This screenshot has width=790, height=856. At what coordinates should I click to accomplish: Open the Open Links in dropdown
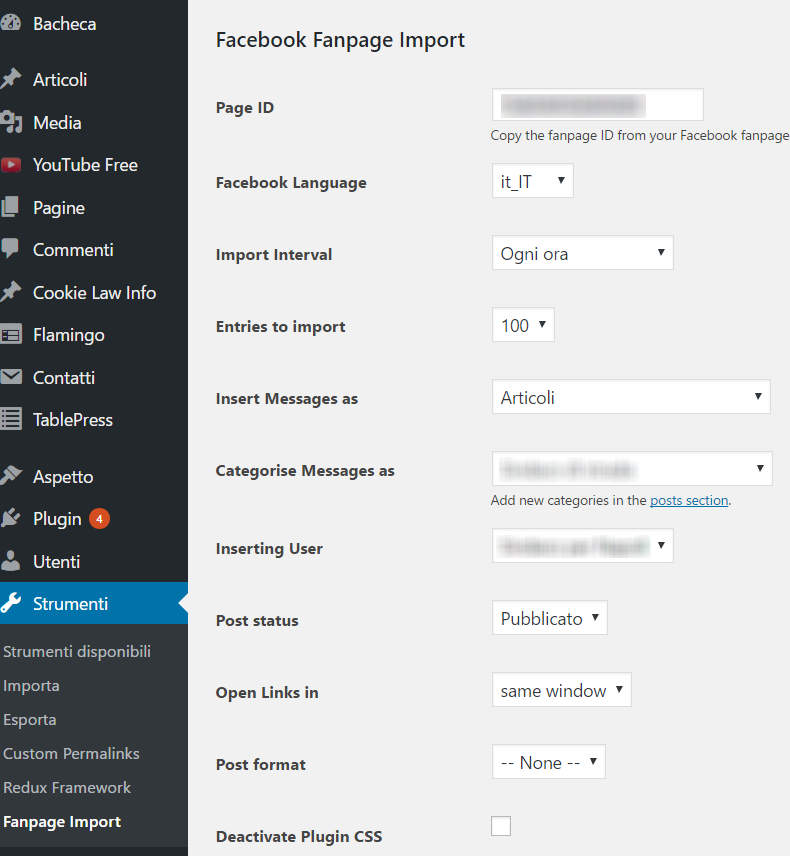[x=561, y=690]
